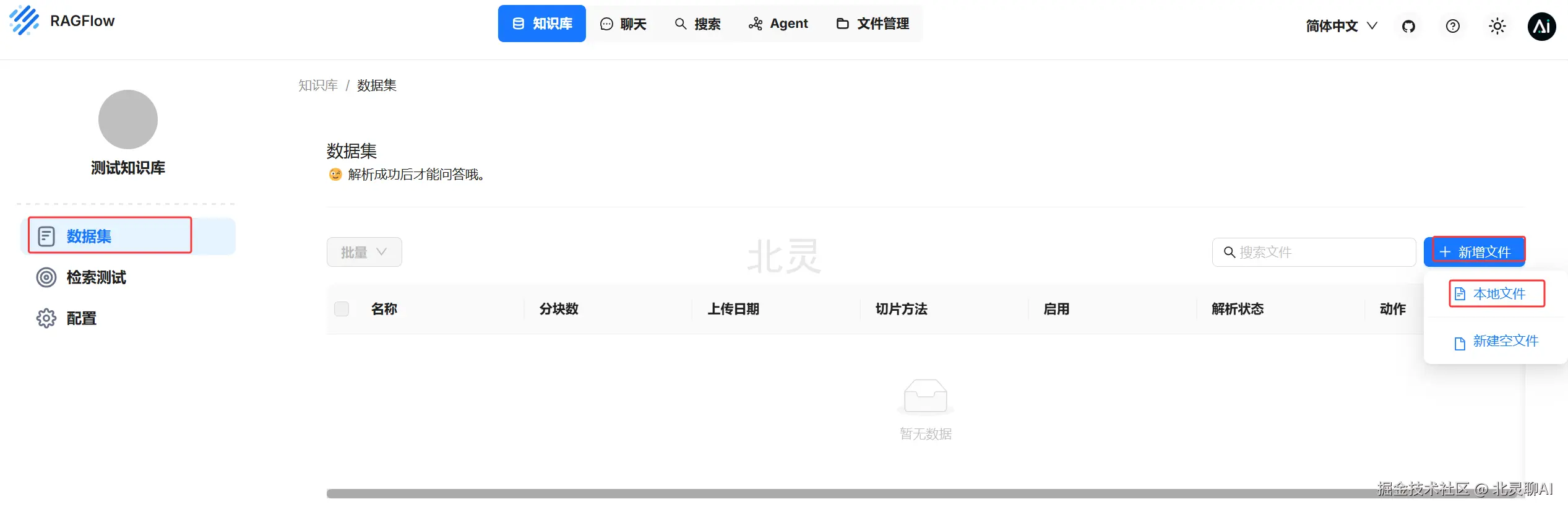Open 配置 in the sidebar
Image resolution: width=1568 pixels, height=512 pixels.
click(128, 318)
